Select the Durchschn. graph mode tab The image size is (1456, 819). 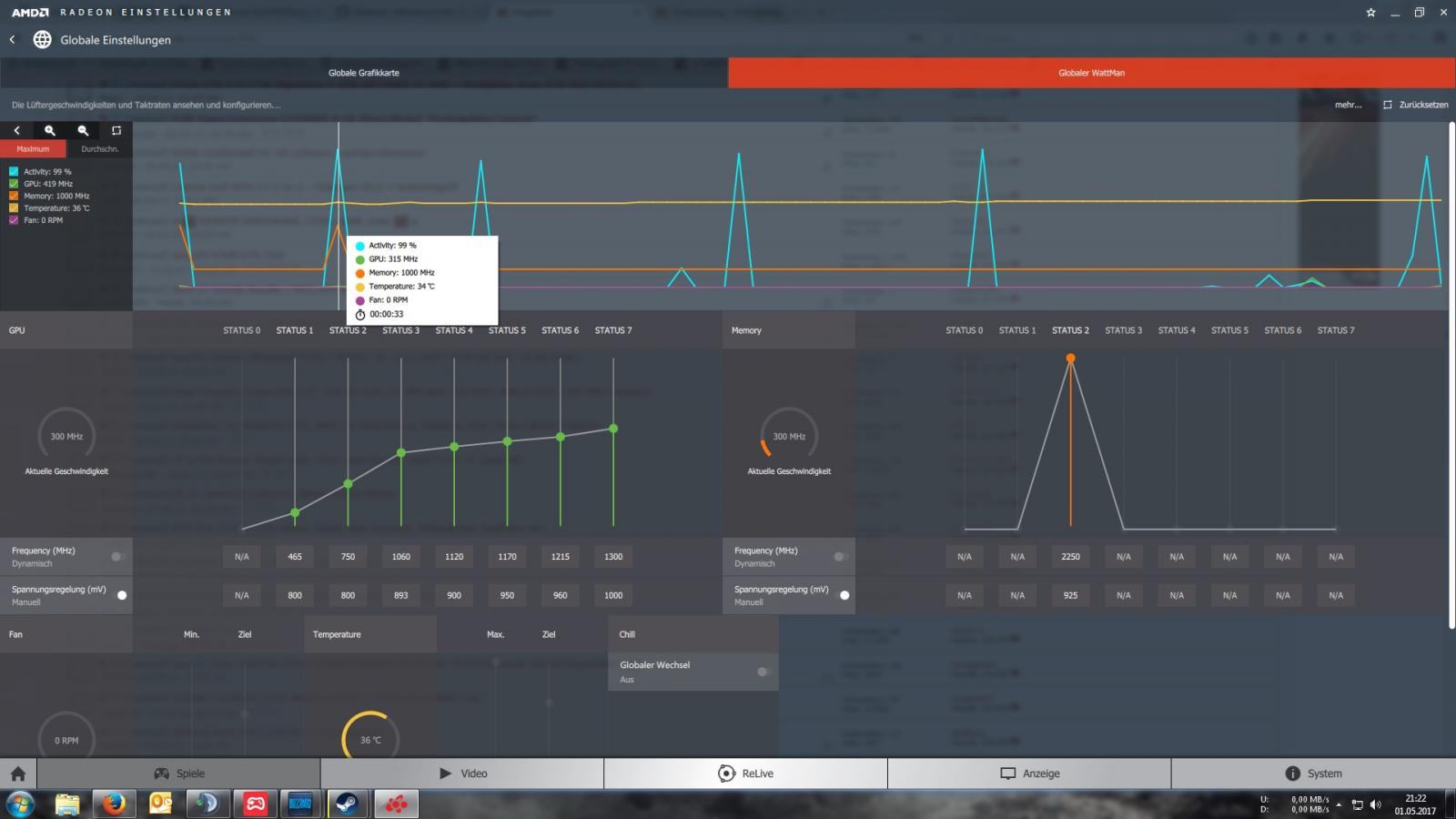pos(99,148)
